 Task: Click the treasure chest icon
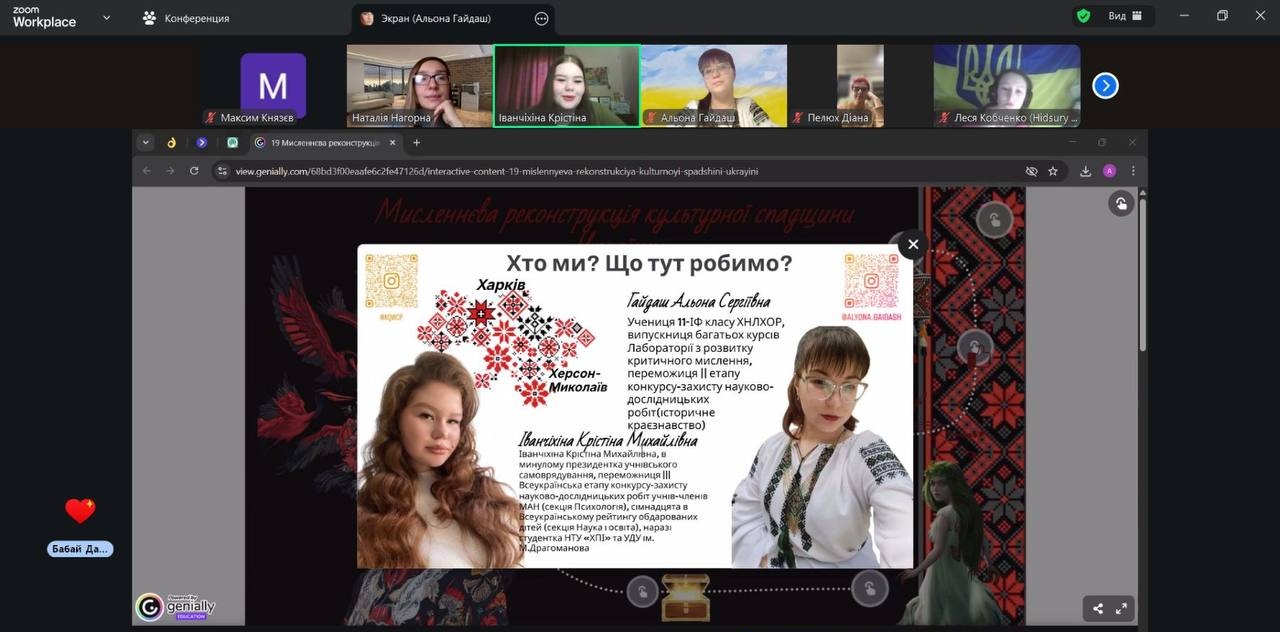[685, 596]
